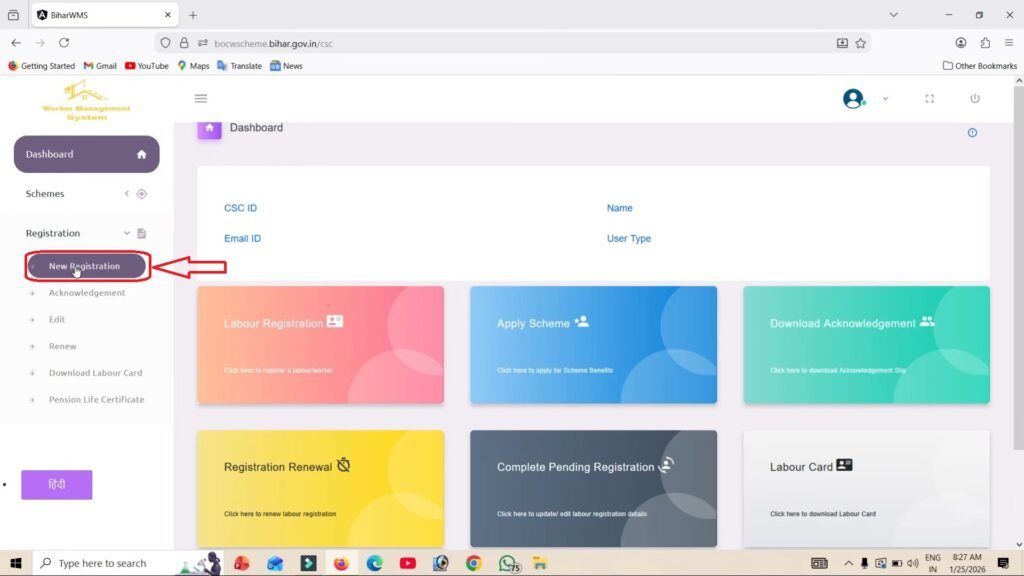1024x576 pixels.
Task: Click the sidebar hamburger menu toggle
Action: pos(201,98)
